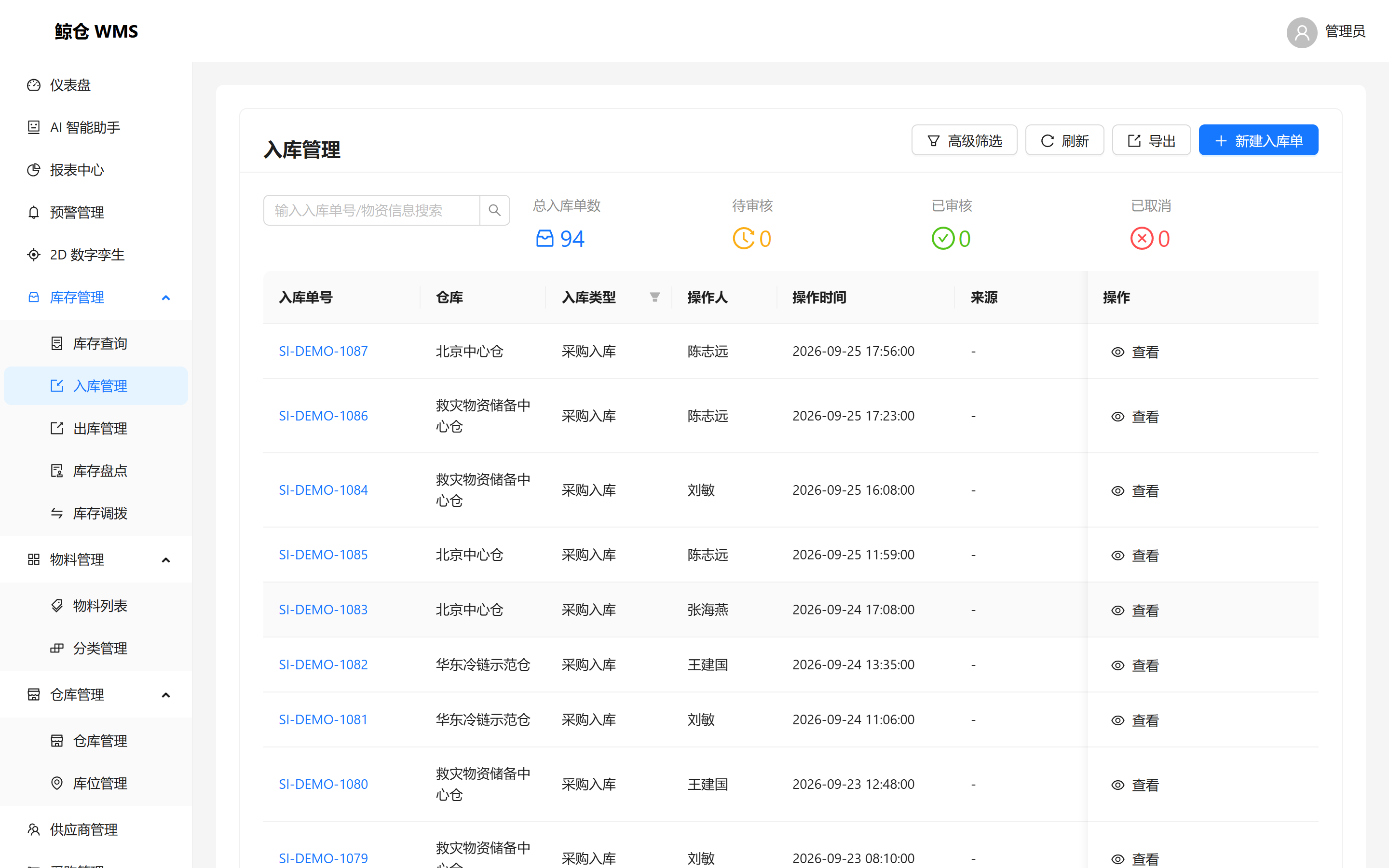
Task: Click the 报表中心 pie chart icon
Action: (34, 170)
